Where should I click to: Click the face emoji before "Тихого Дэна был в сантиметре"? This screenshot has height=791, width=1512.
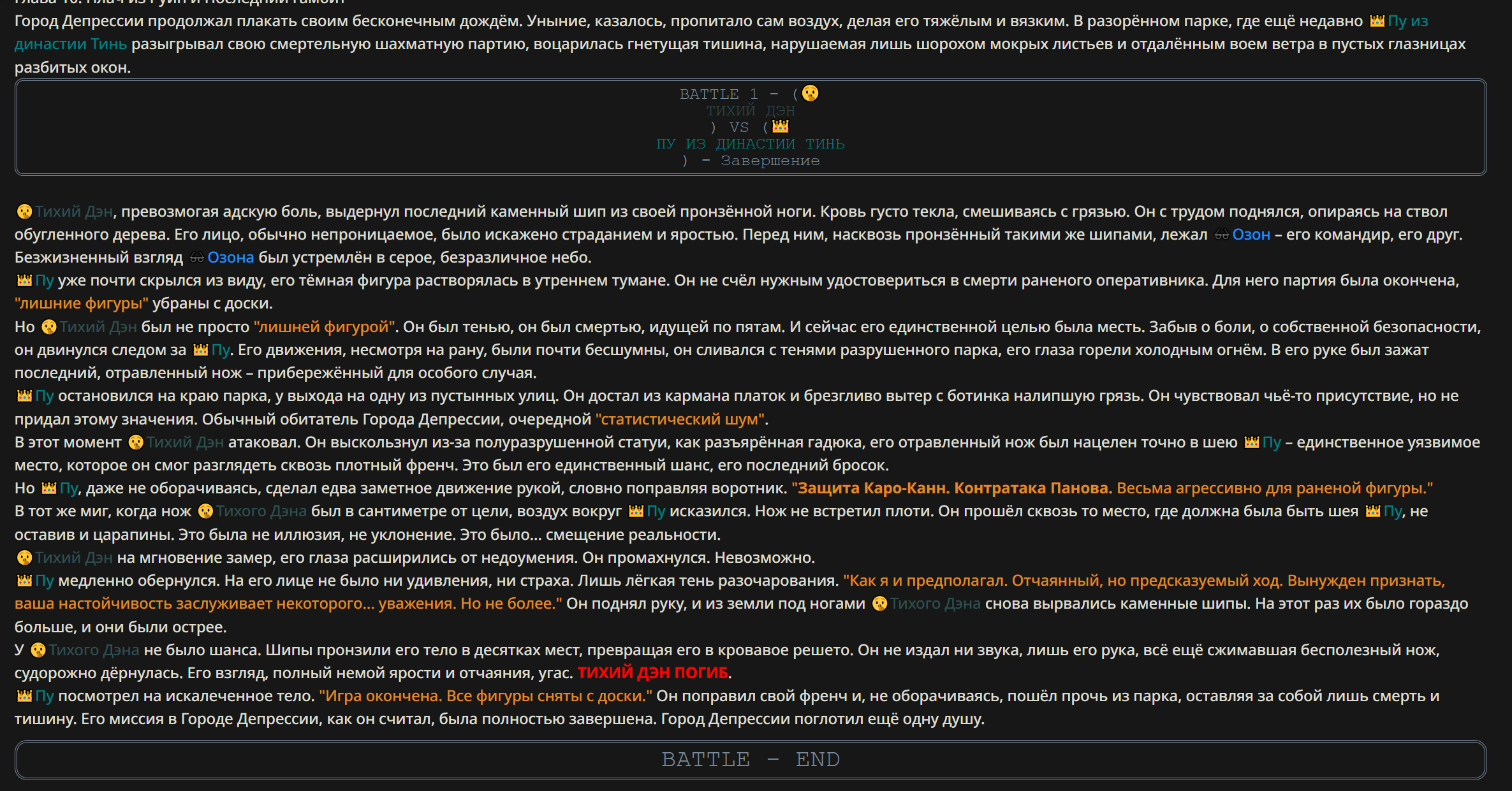pyautogui.click(x=205, y=511)
